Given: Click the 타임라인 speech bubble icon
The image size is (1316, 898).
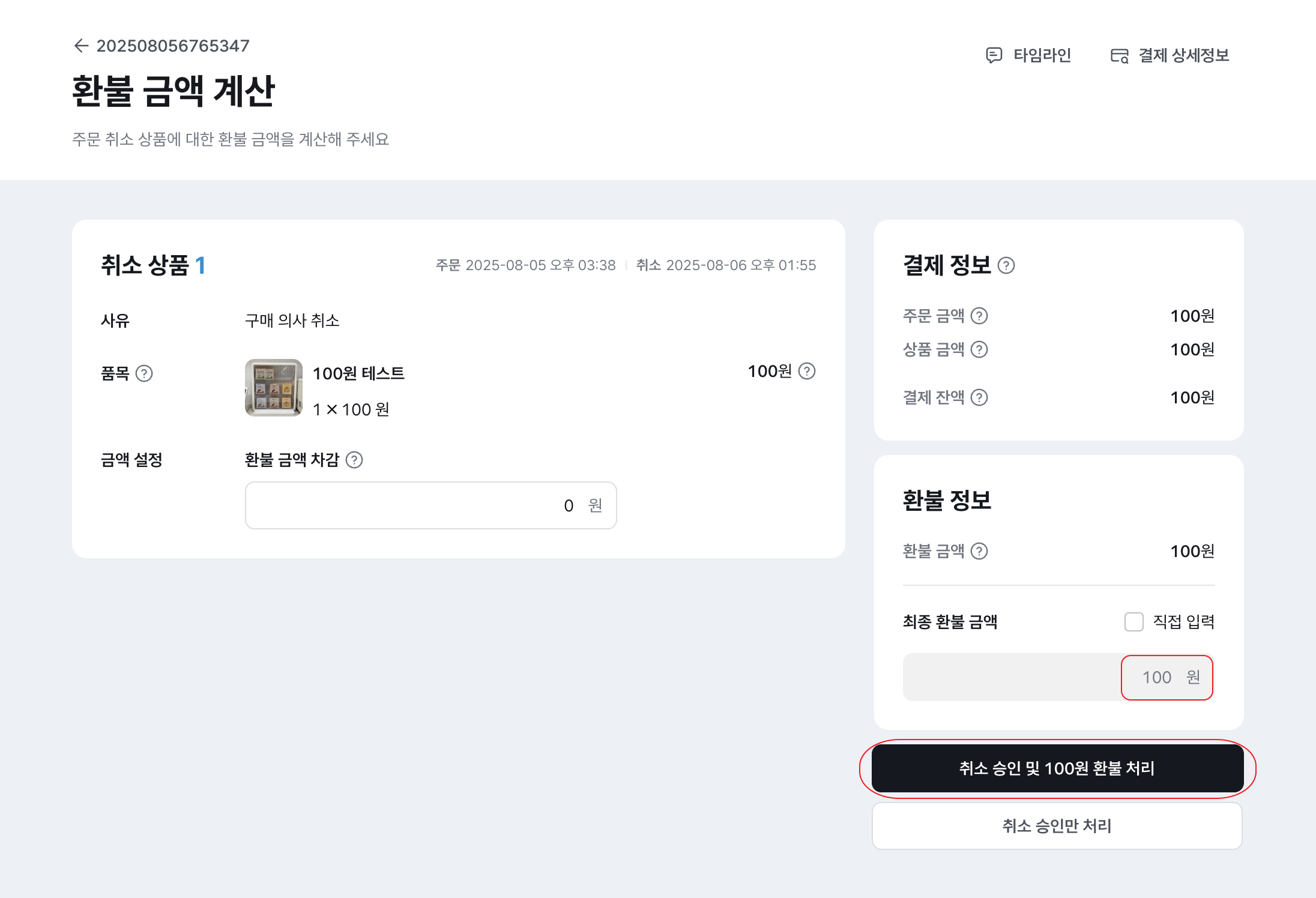Looking at the screenshot, I should [994, 55].
